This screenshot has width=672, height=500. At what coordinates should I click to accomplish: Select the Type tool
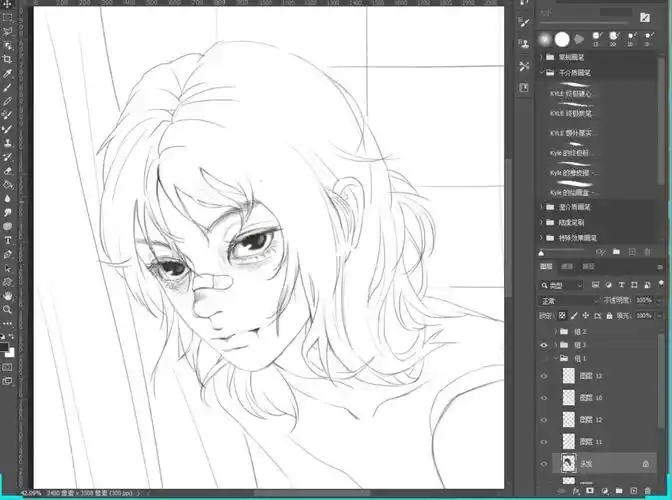(x=7, y=240)
